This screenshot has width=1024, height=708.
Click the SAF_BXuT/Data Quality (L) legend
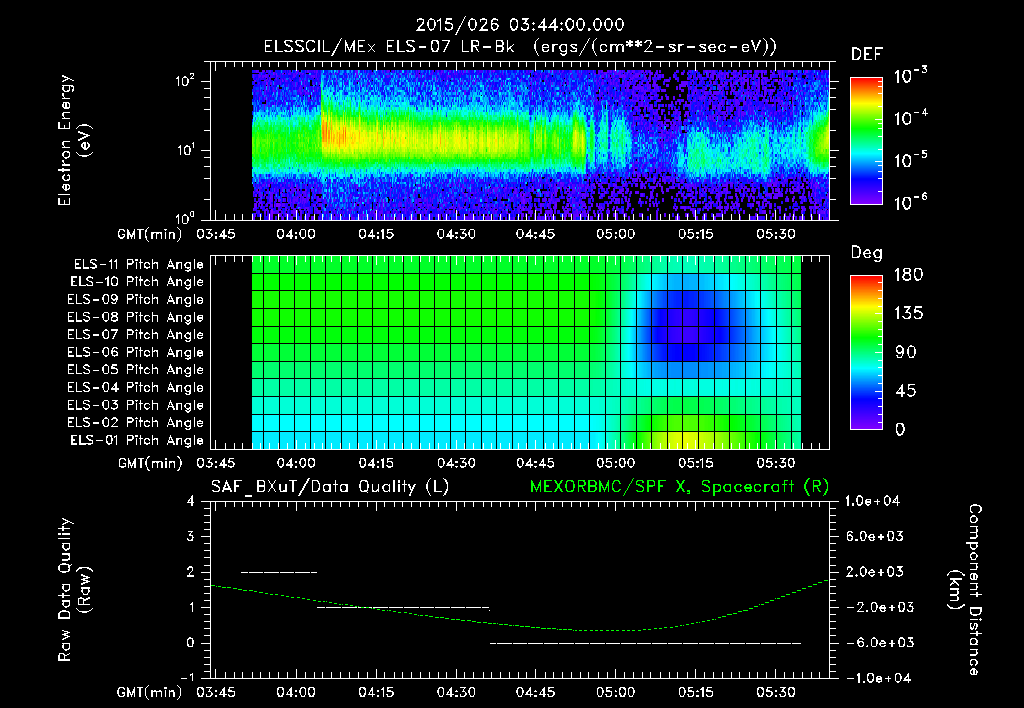330,487
